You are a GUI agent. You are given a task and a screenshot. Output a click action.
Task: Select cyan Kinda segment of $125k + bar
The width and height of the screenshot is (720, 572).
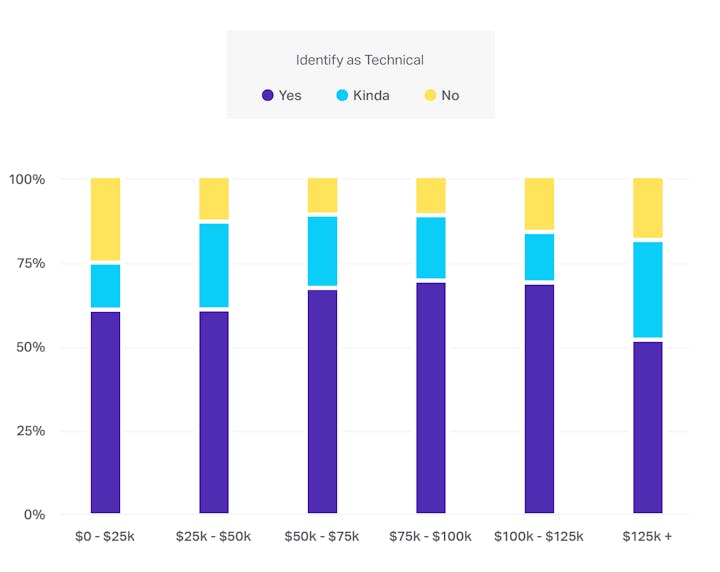point(648,289)
